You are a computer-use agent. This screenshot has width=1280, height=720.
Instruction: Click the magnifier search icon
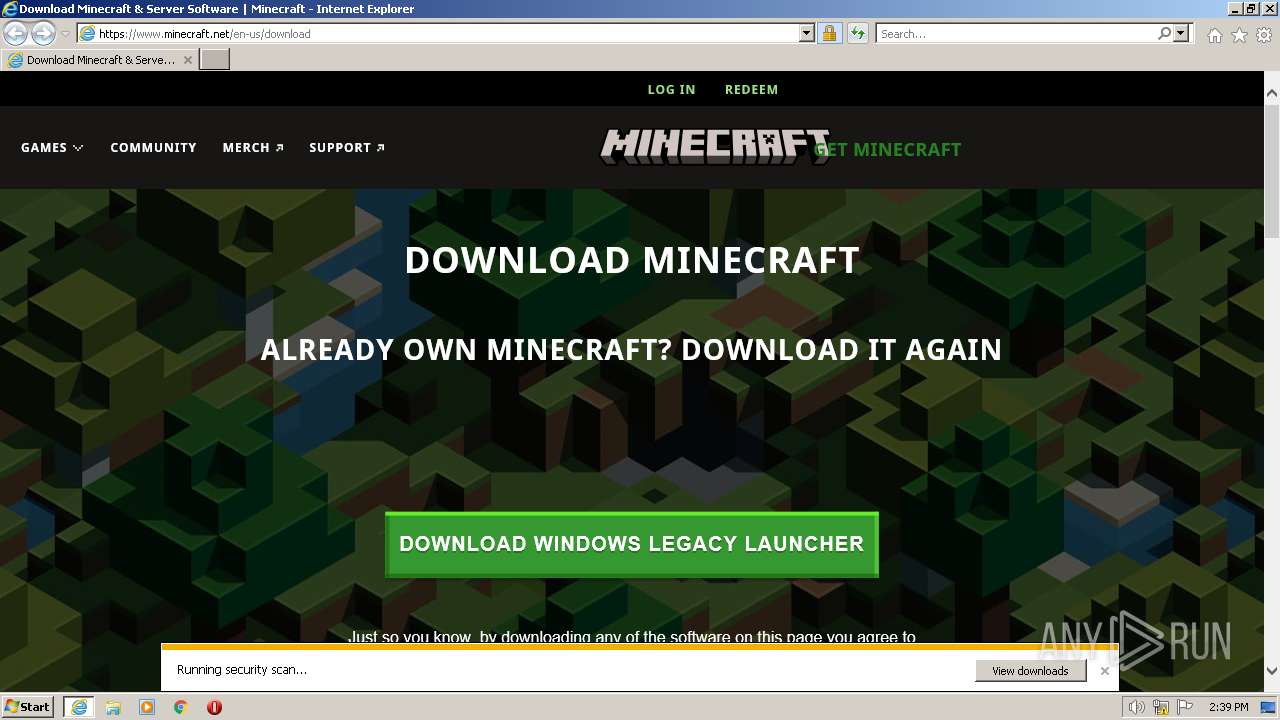(1164, 33)
